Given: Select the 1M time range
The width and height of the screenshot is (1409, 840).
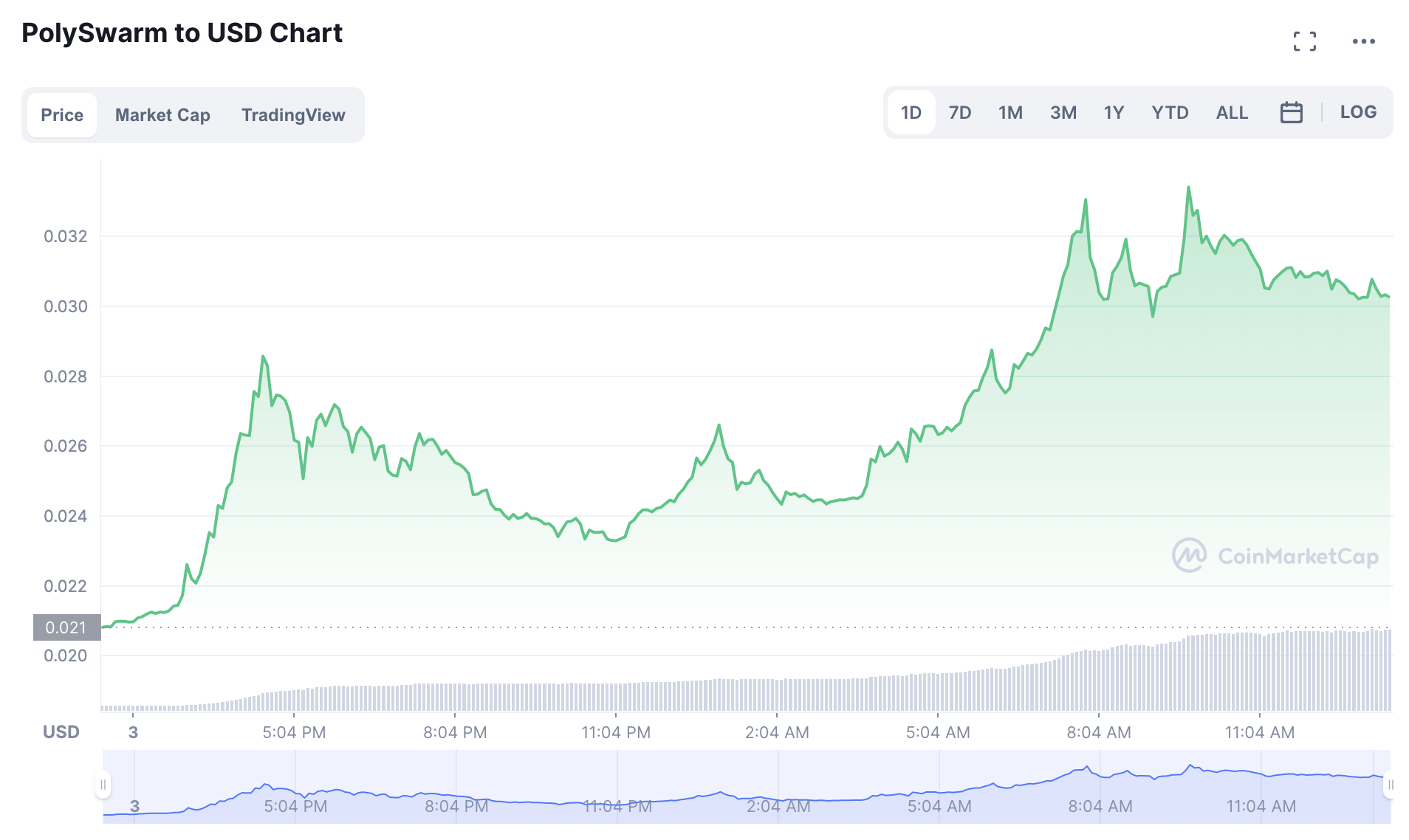Looking at the screenshot, I should 1010,112.
